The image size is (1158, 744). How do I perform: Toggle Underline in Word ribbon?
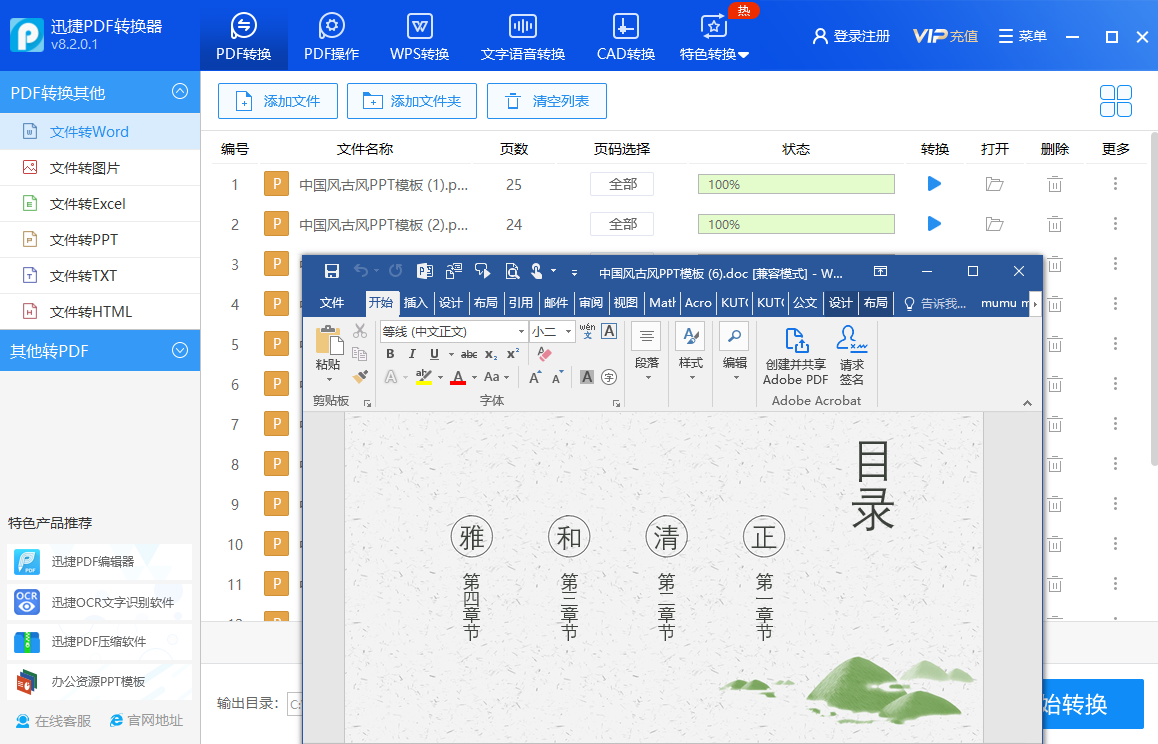[434, 355]
